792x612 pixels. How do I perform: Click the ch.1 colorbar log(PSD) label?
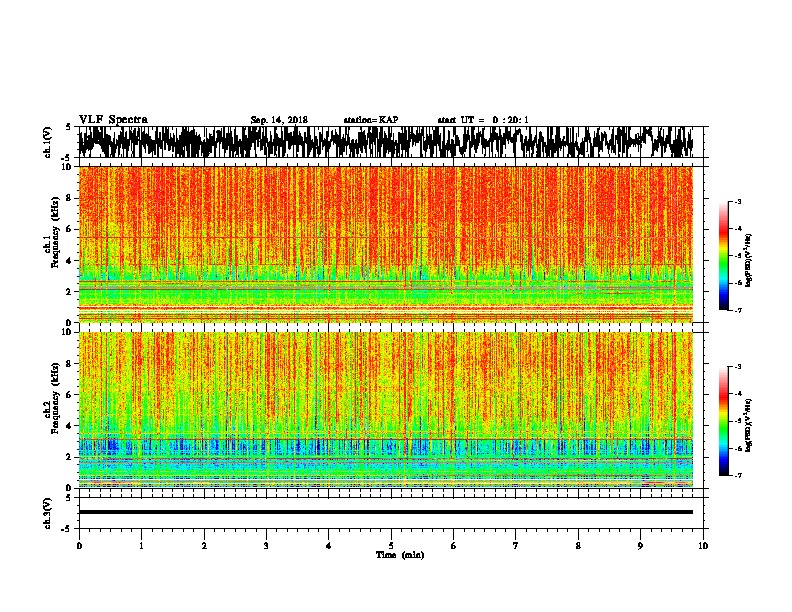click(x=748, y=260)
